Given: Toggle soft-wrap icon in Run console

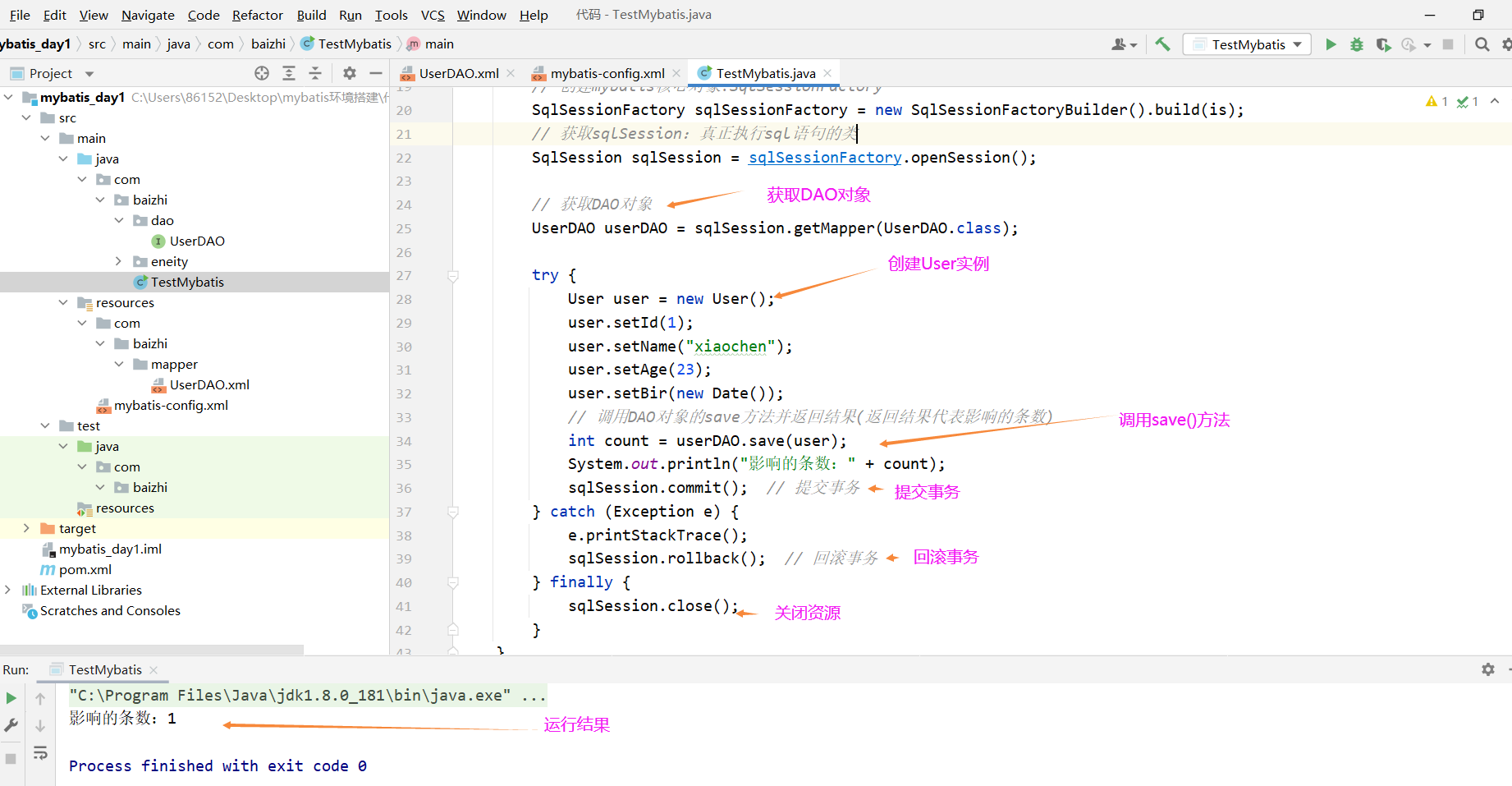Looking at the screenshot, I should [40, 753].
